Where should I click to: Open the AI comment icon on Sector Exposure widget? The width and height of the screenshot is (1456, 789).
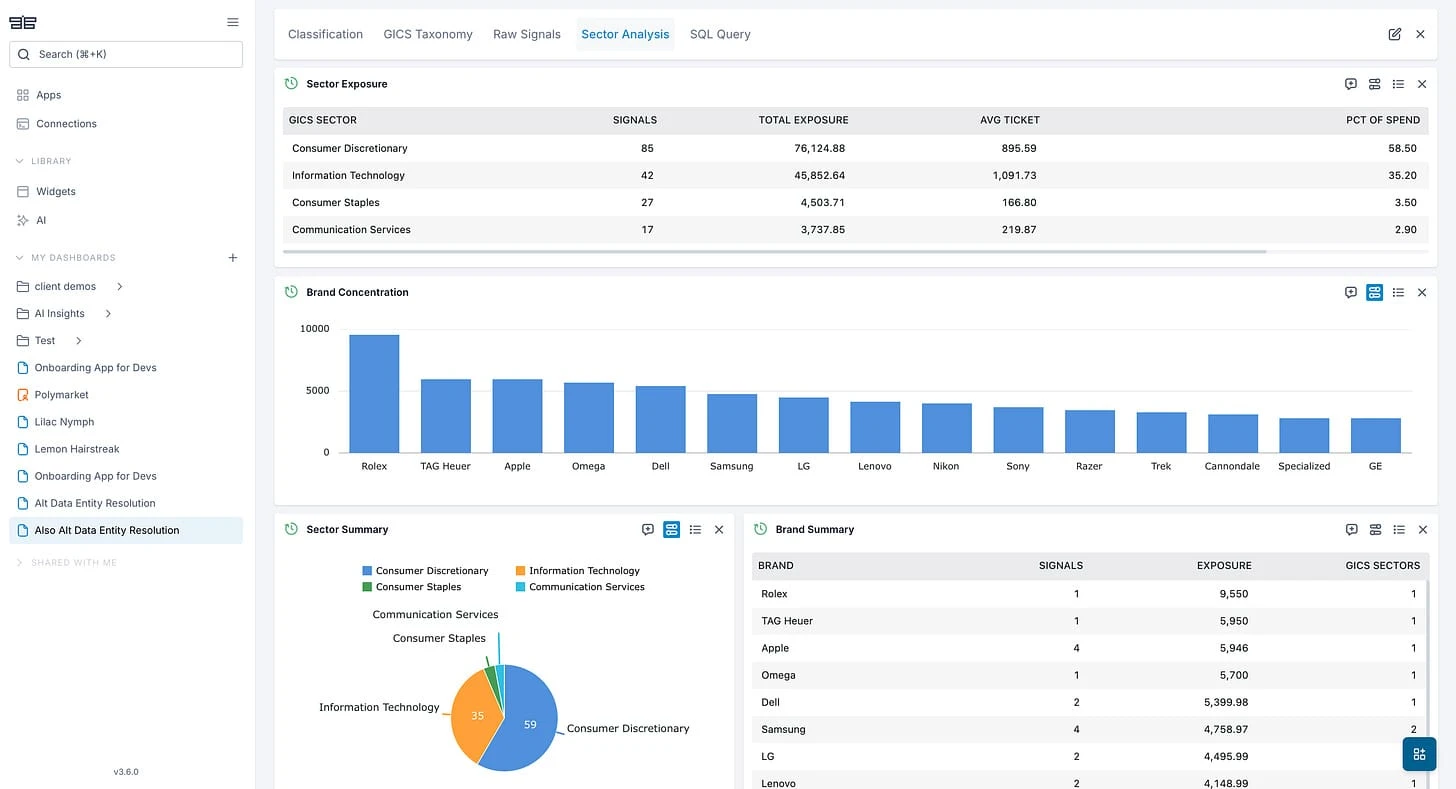tap(1351, 84)
